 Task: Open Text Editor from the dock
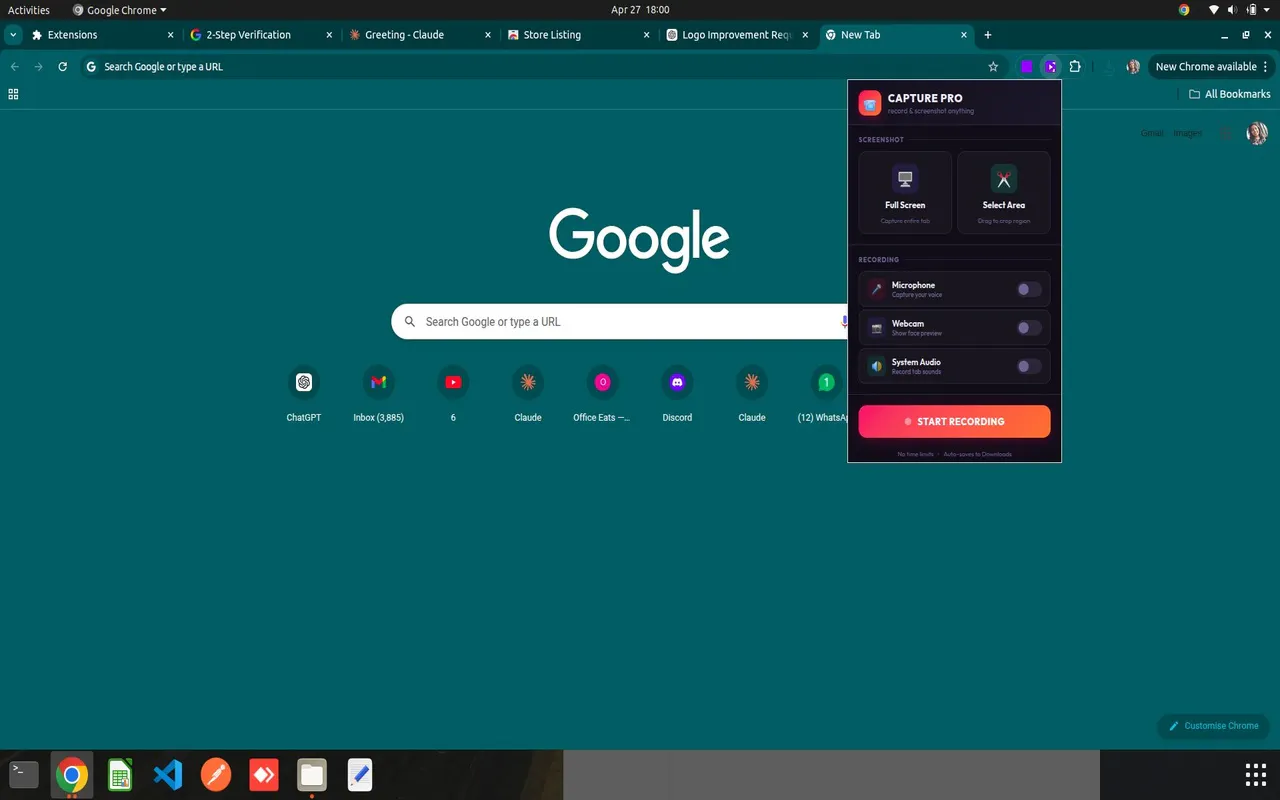[360, 775]
